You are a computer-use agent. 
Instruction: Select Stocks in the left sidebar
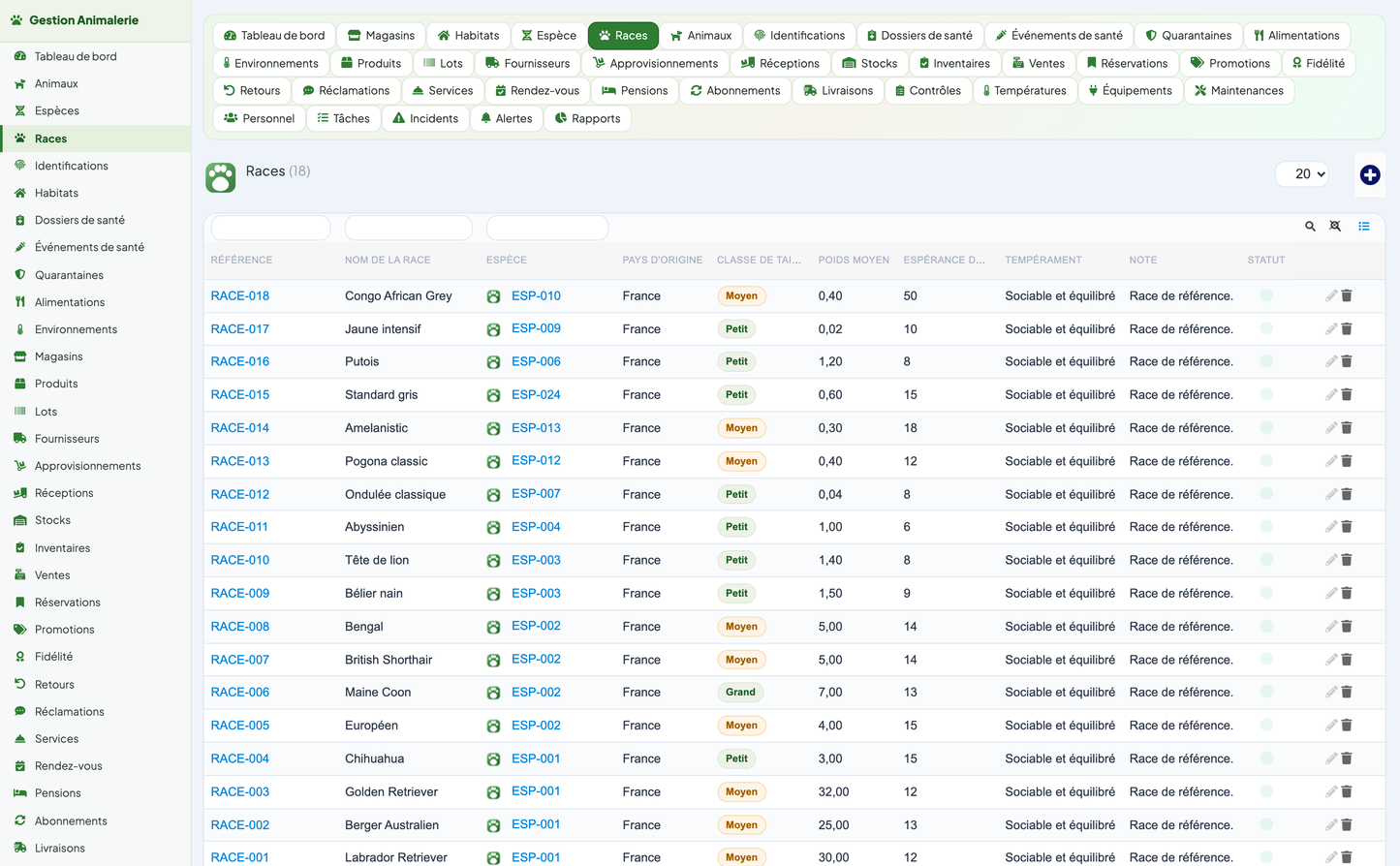click(x=52, y=520)
